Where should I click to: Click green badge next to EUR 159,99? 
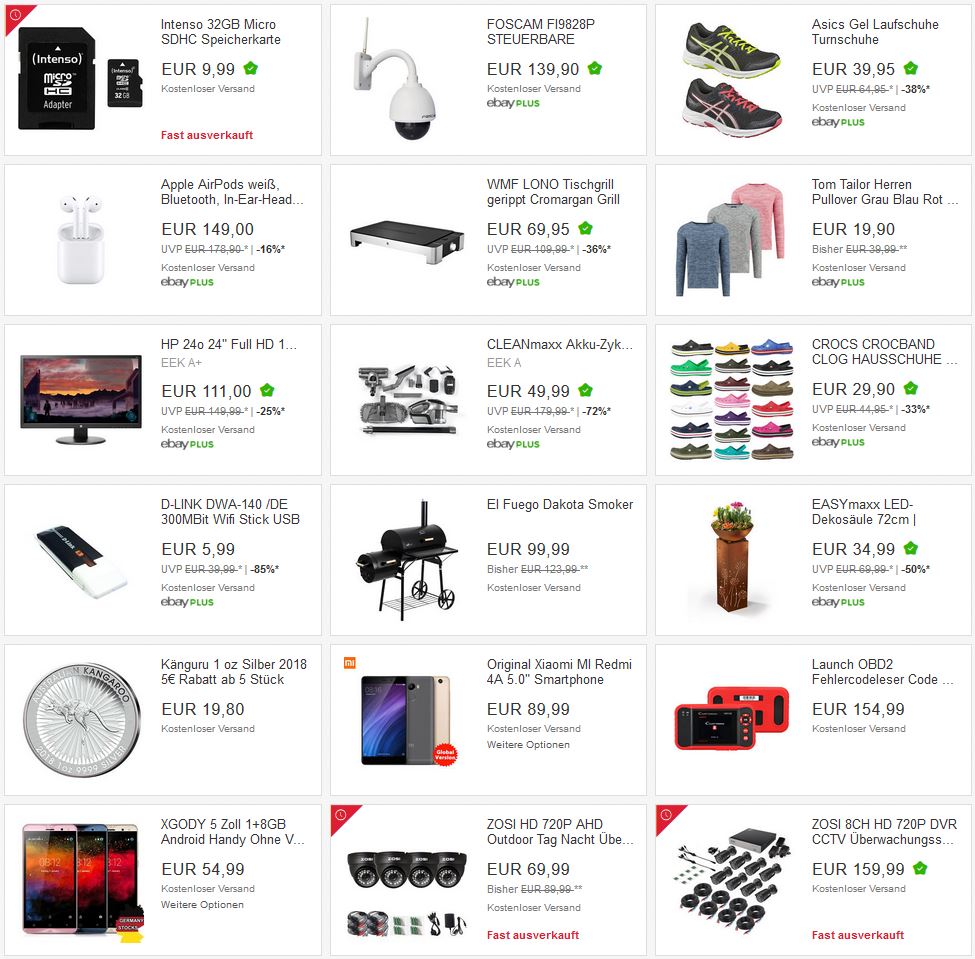point(920,868)
